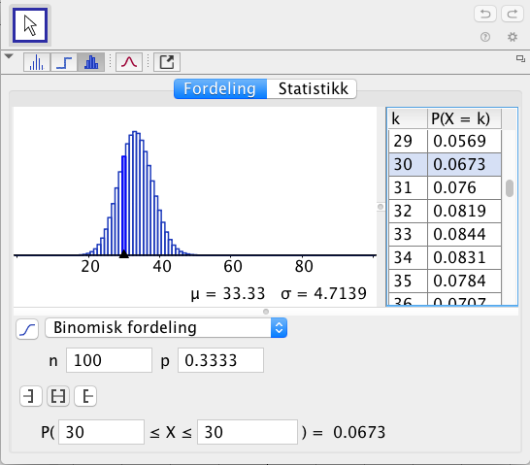Toggle the cumulative distribution button
Image resolution: width=530 pixels, height=465 pixels.
[x=27, y=329]
